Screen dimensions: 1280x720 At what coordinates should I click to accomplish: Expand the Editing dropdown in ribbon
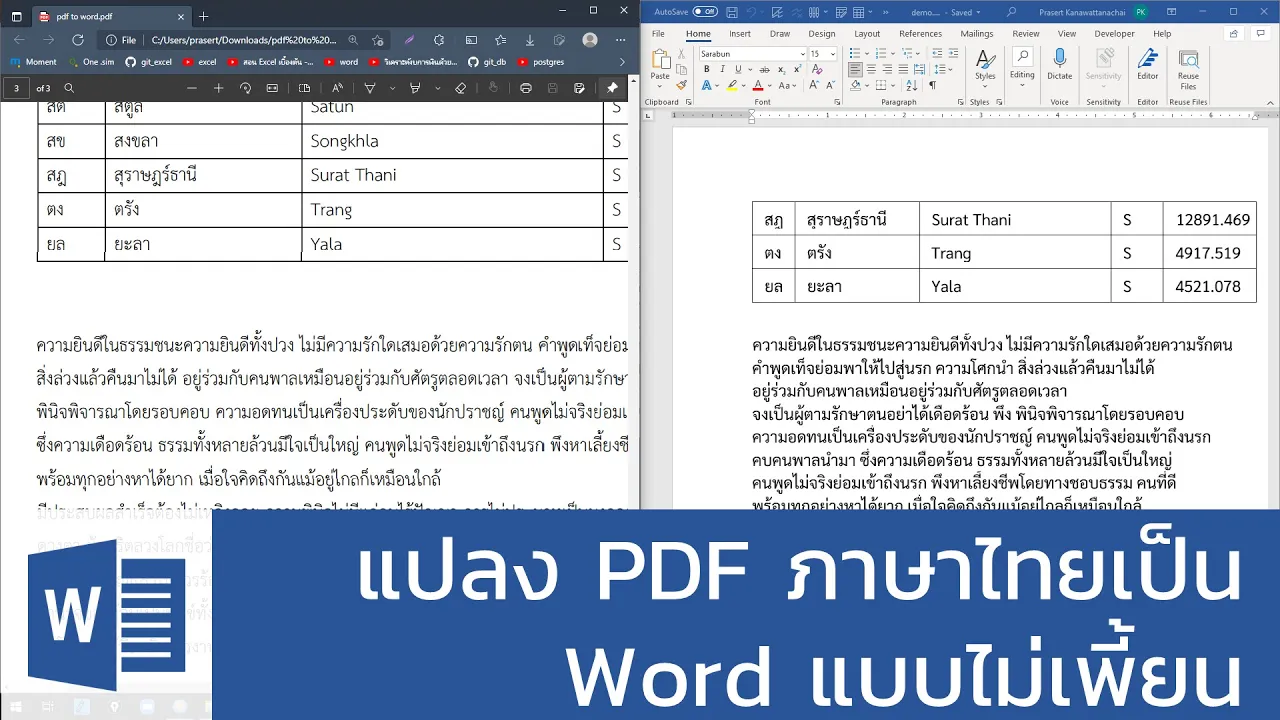point(1022,85)
